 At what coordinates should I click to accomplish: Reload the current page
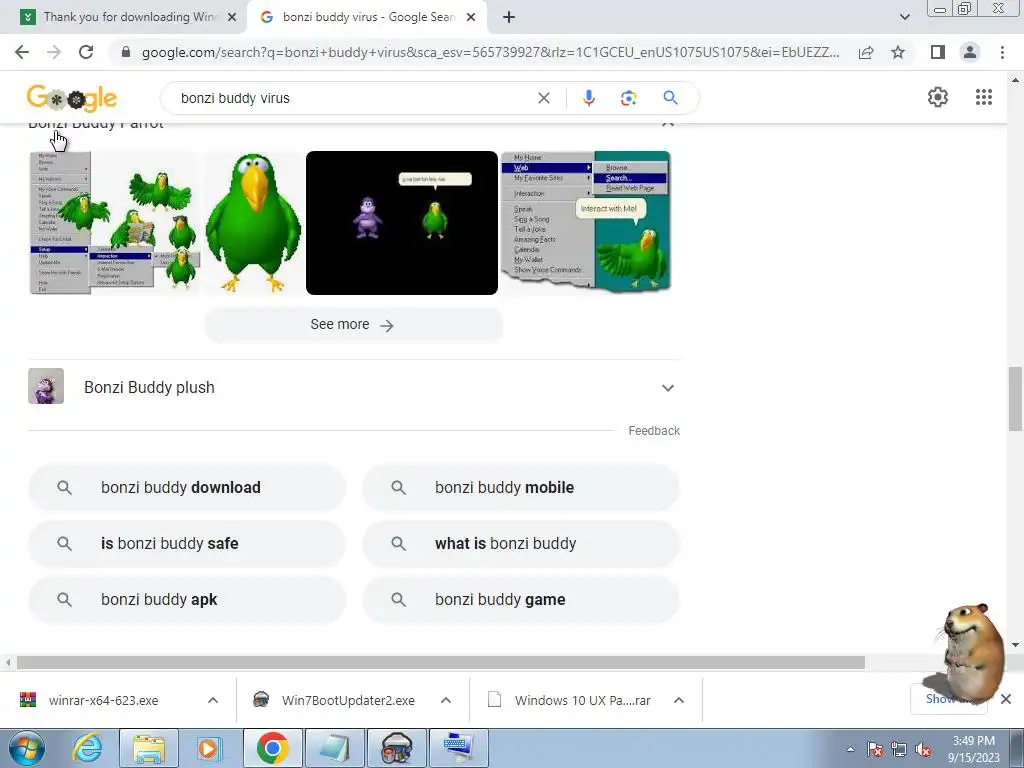[86, 52]
